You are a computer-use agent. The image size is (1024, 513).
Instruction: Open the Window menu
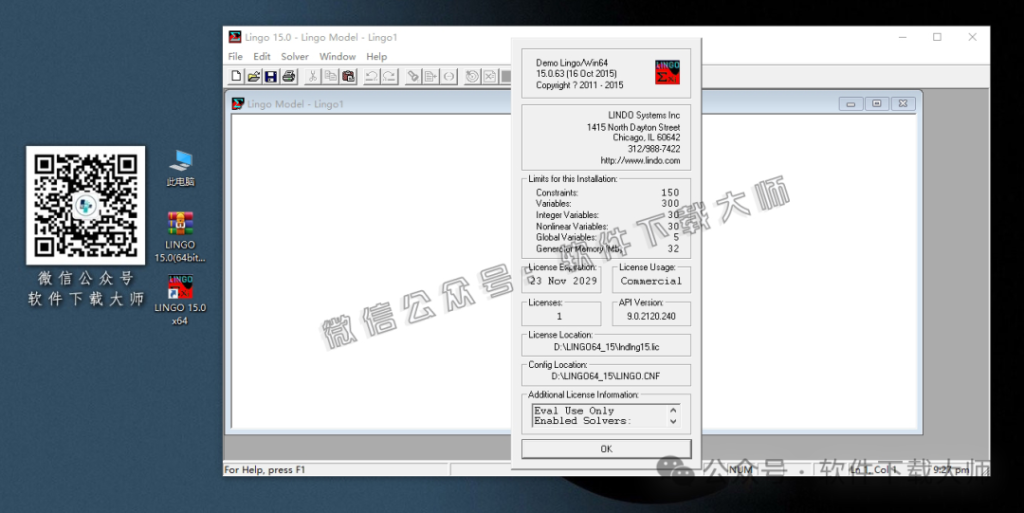(x=337, y=57)
